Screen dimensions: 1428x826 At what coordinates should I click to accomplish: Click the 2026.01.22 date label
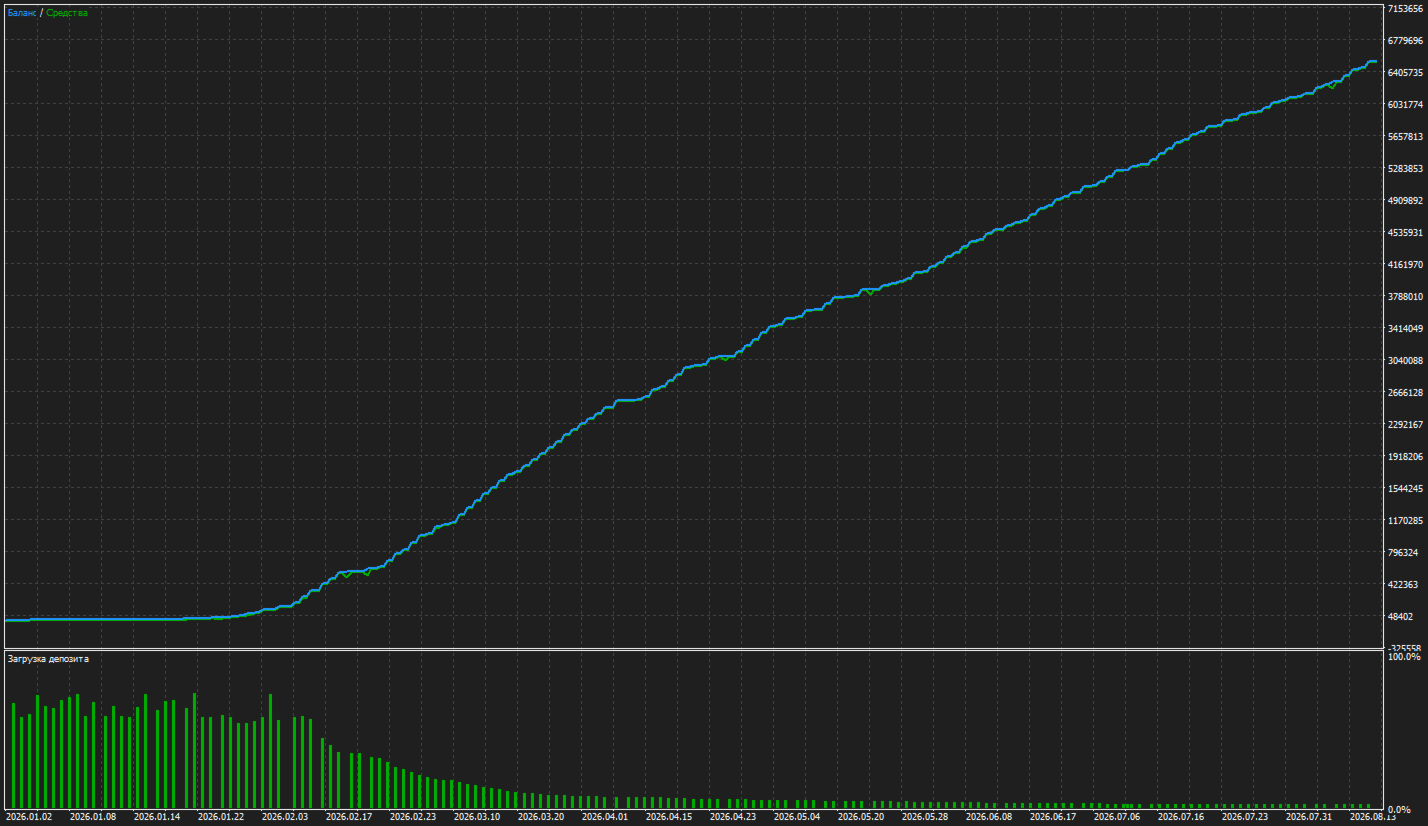click(221, 817)
